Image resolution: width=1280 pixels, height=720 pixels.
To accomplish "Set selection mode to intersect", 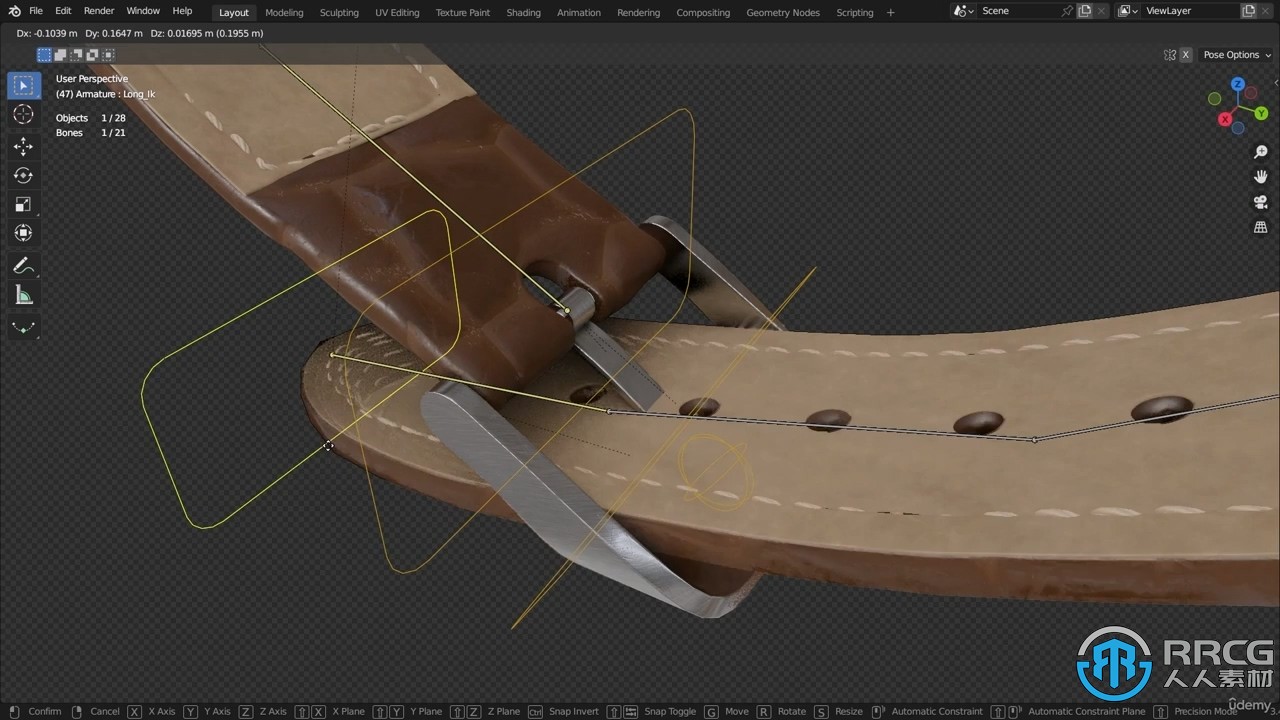I will pos(108,55).
